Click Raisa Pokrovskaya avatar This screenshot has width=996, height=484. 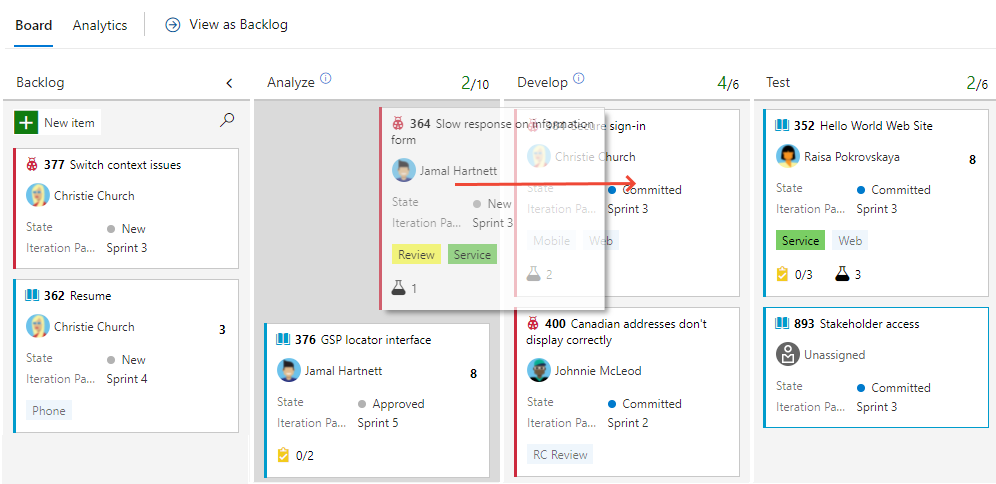point(788,156)
